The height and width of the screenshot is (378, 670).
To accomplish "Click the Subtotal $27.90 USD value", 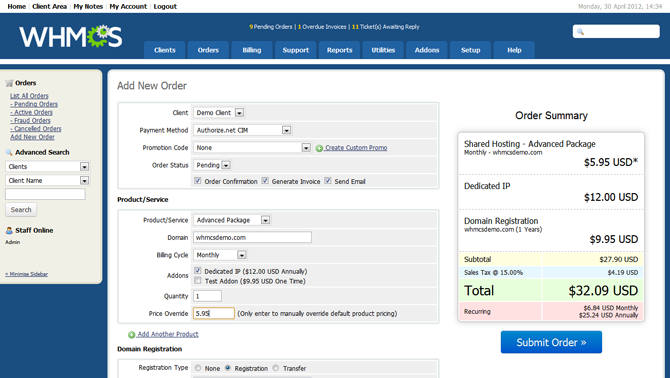I will tap(619, 259).
